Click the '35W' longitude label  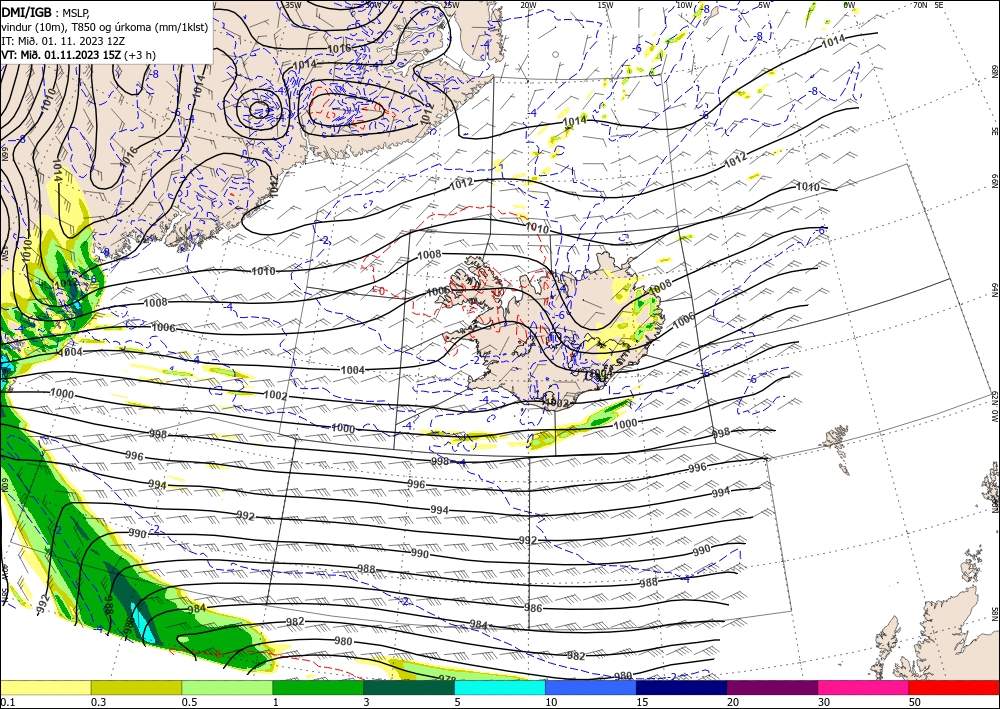[293, 4]
